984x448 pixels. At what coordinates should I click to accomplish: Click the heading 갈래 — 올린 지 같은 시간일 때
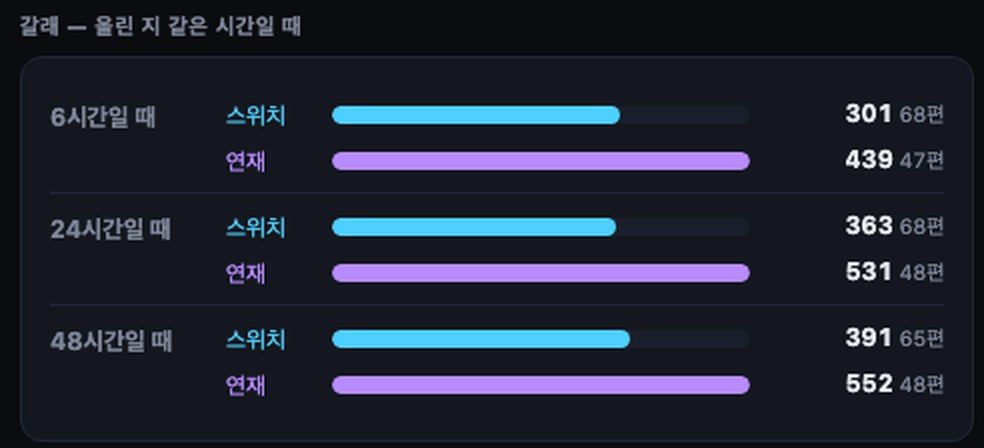tap(161, 27)
